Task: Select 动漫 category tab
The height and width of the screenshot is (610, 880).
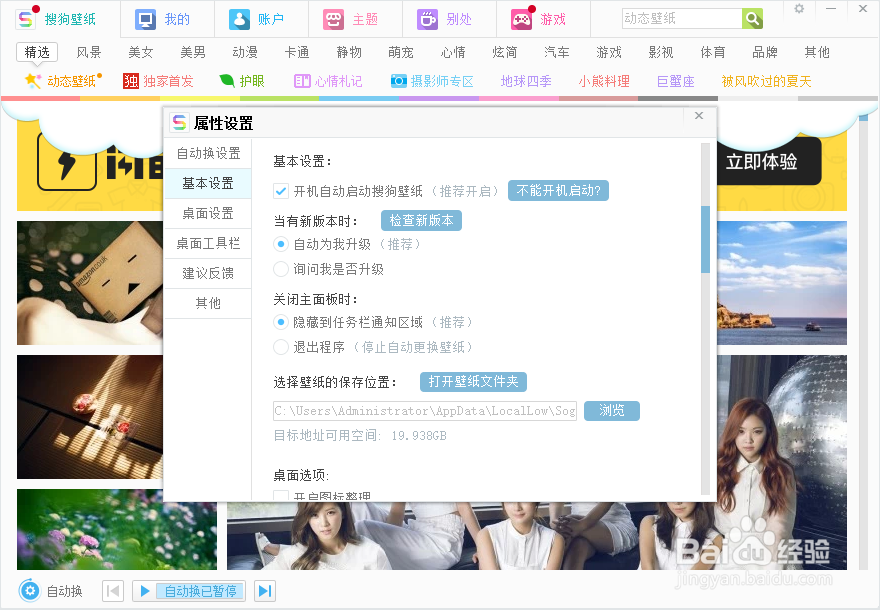Action: (x=245, y=52)
